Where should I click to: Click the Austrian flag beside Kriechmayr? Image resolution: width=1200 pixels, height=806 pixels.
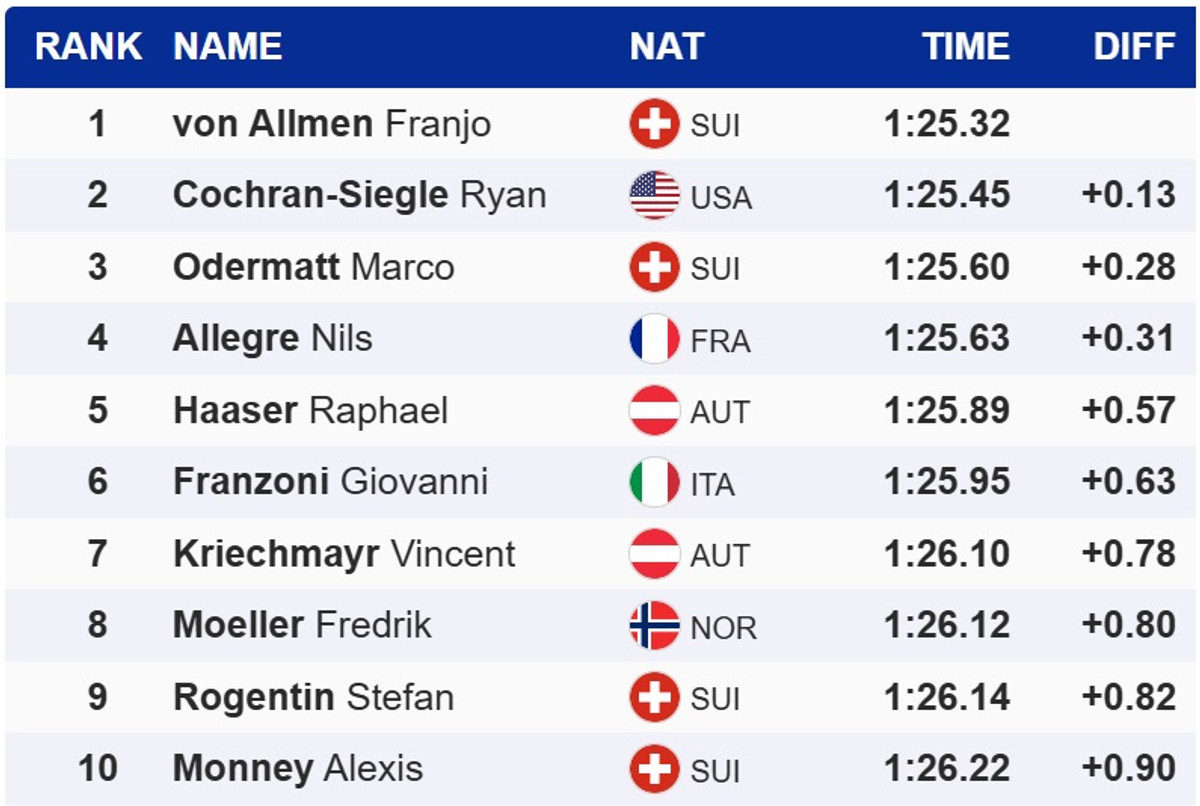coord(654,554)
